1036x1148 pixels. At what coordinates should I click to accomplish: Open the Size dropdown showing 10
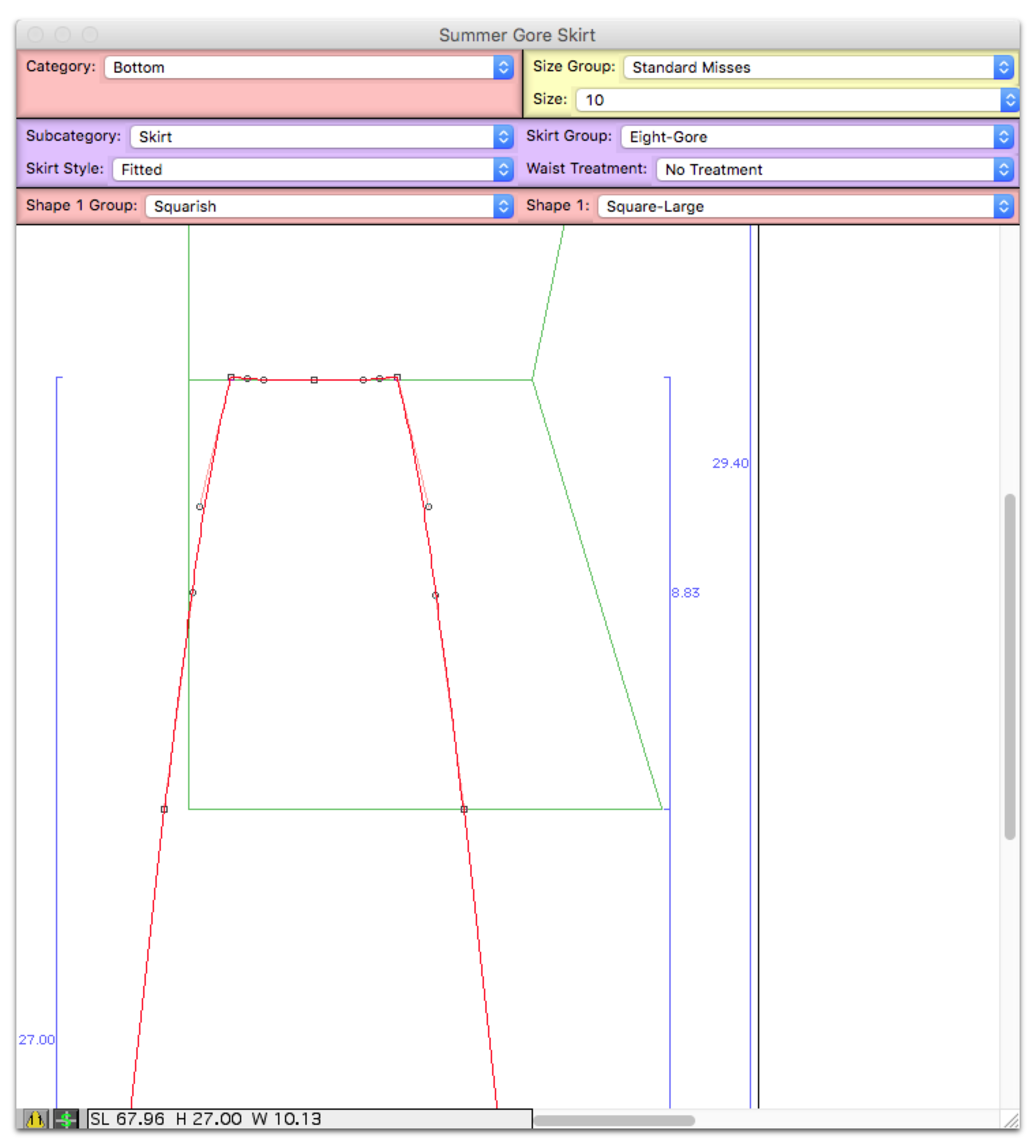pos(797,99)
